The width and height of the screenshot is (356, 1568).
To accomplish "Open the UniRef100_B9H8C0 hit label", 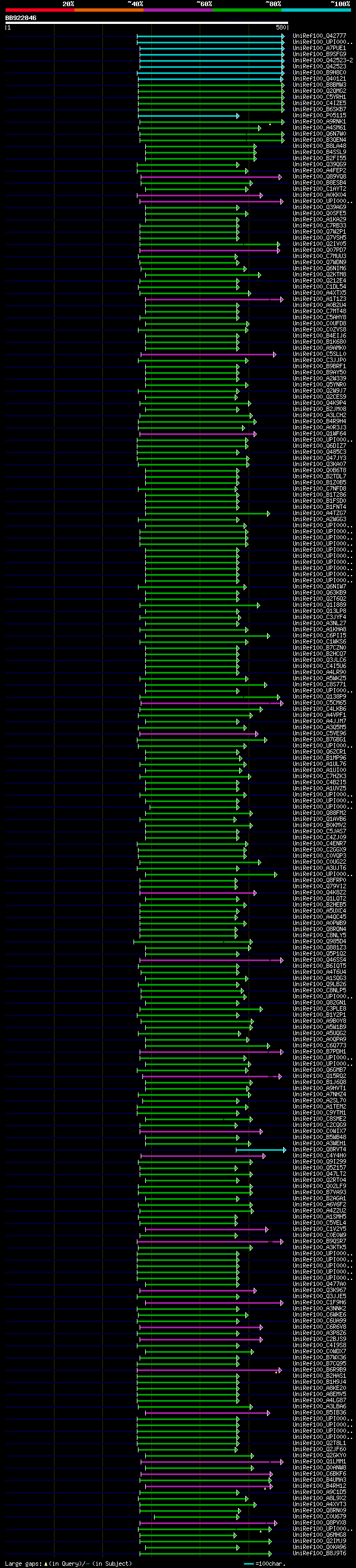I will point(319,72).
